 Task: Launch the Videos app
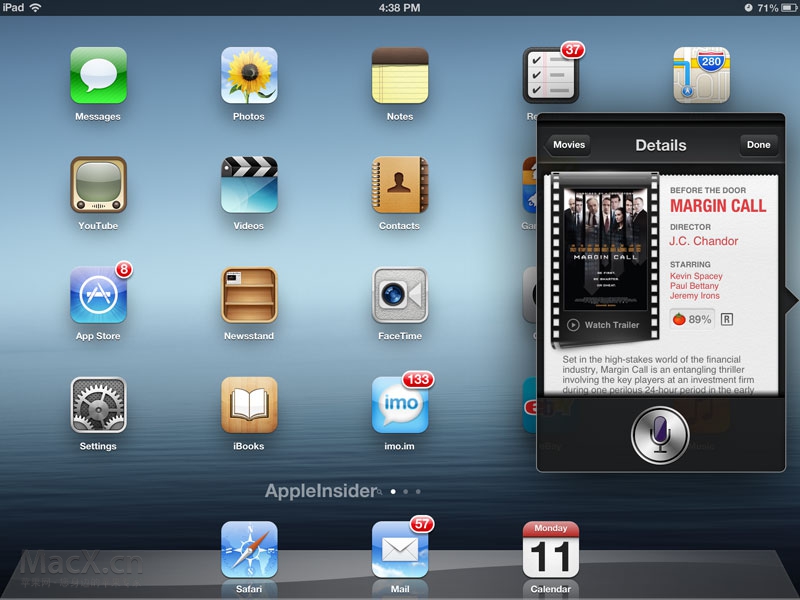249,185
